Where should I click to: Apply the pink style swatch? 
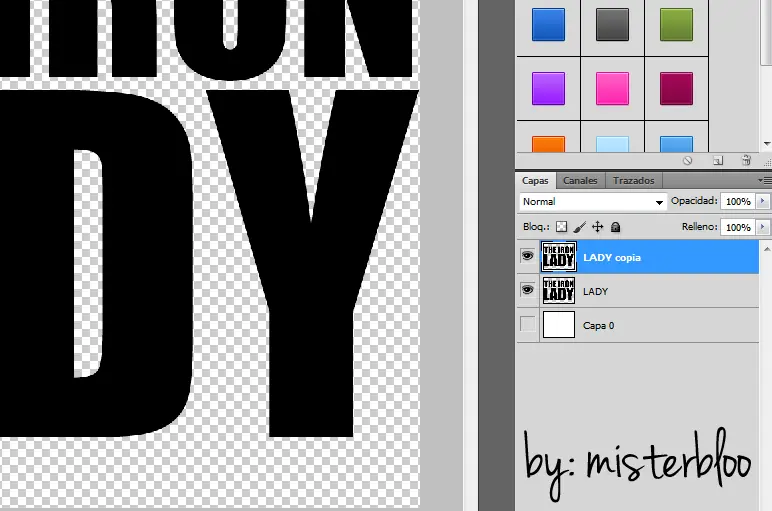point(612,89)
